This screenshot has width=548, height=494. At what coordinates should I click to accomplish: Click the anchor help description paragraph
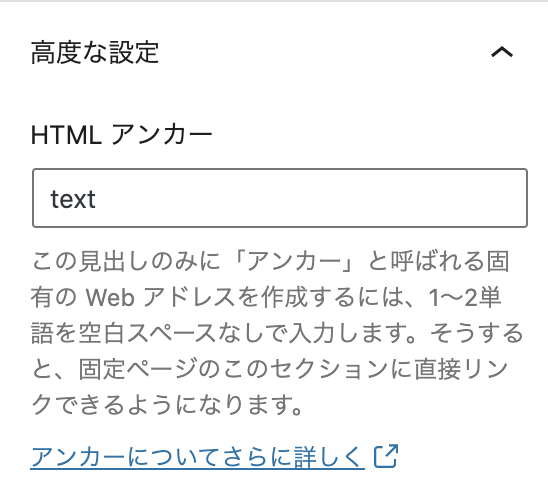276,333
